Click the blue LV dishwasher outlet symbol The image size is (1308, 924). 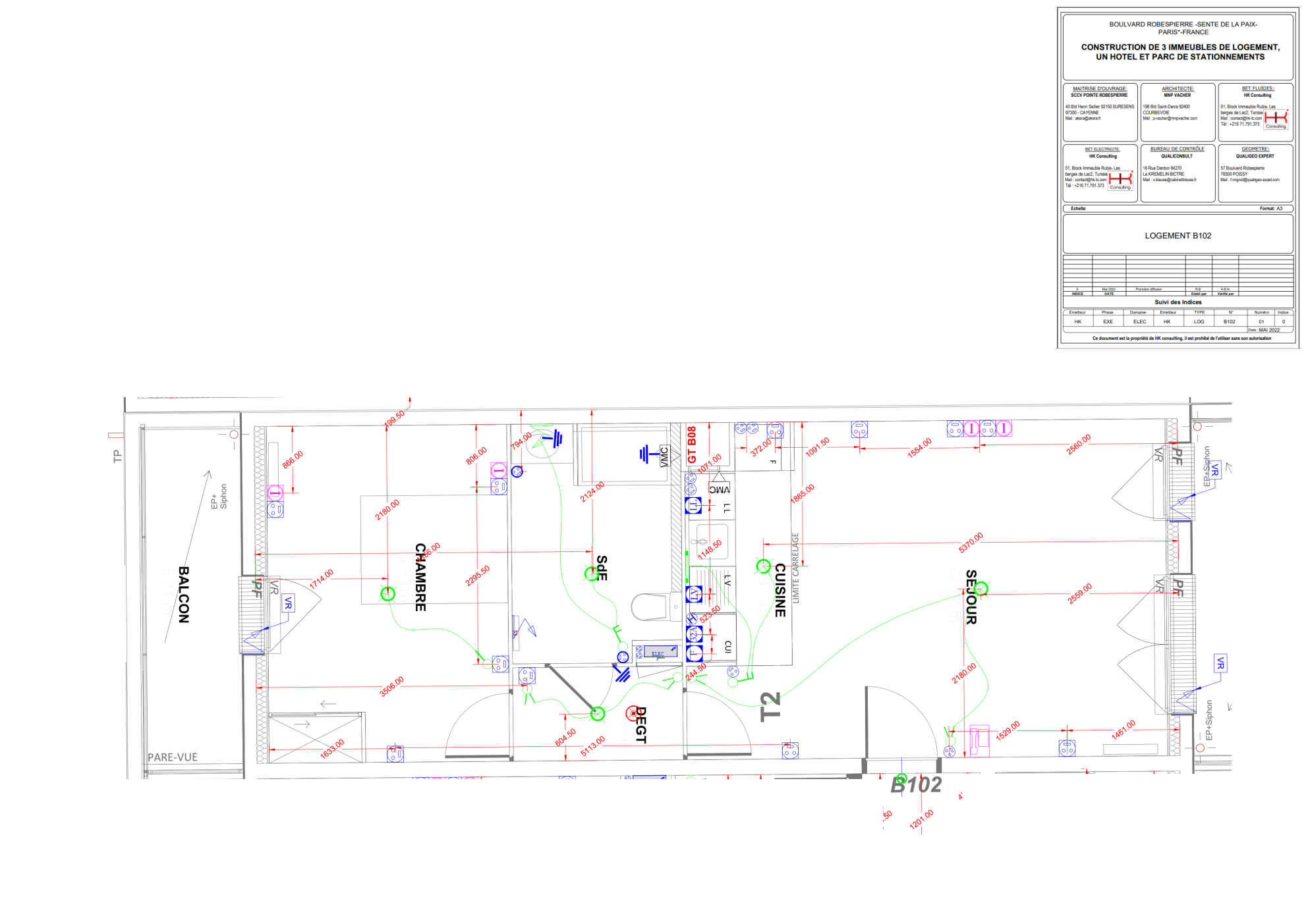694,594
